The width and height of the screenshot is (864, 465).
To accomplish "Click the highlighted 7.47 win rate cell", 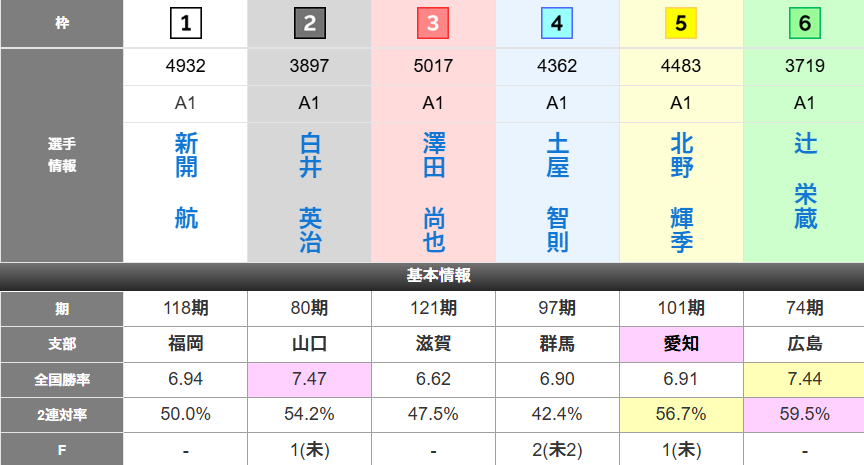I will pos(309,379).
